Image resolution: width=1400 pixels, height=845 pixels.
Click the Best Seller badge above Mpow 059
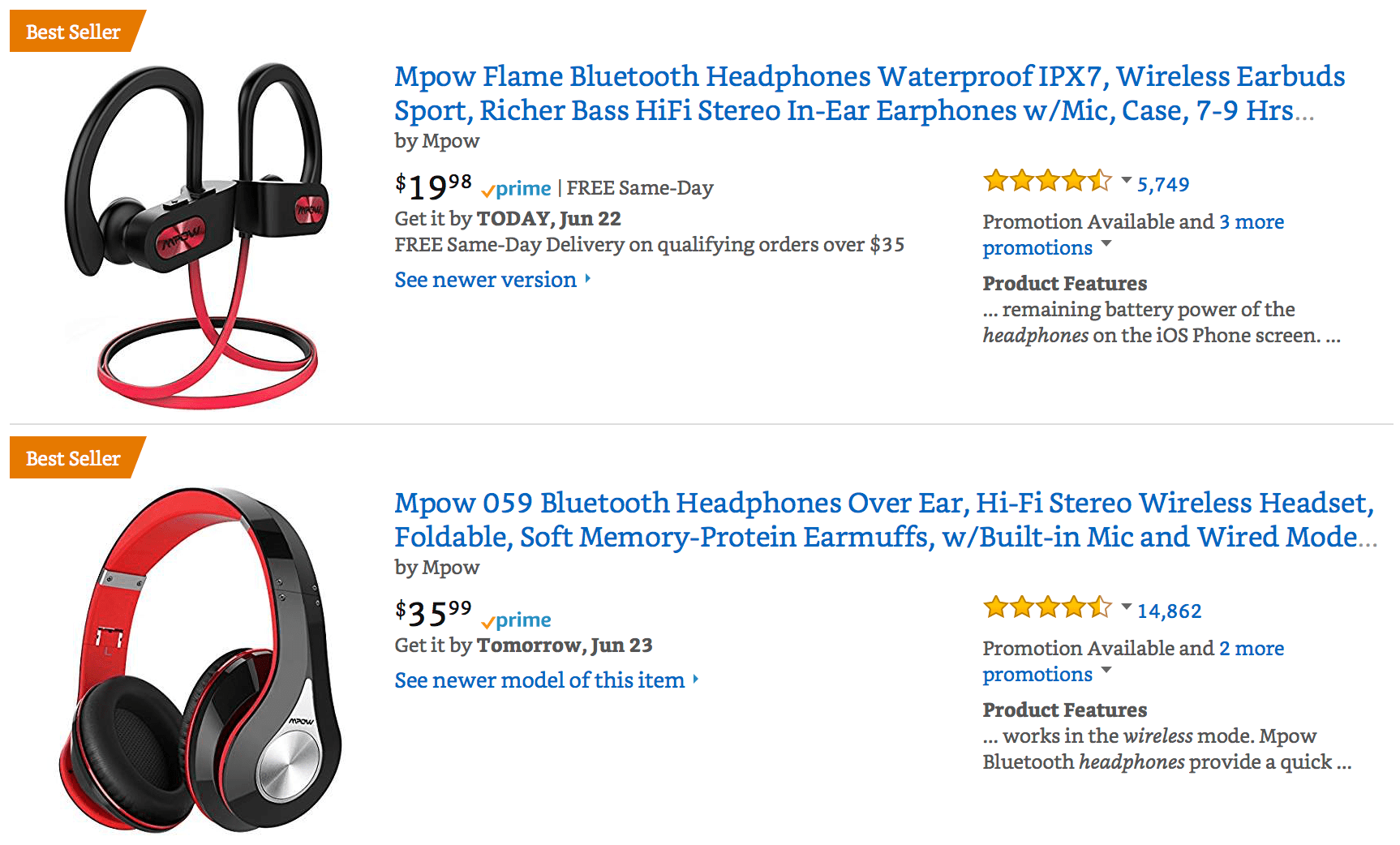77,458
